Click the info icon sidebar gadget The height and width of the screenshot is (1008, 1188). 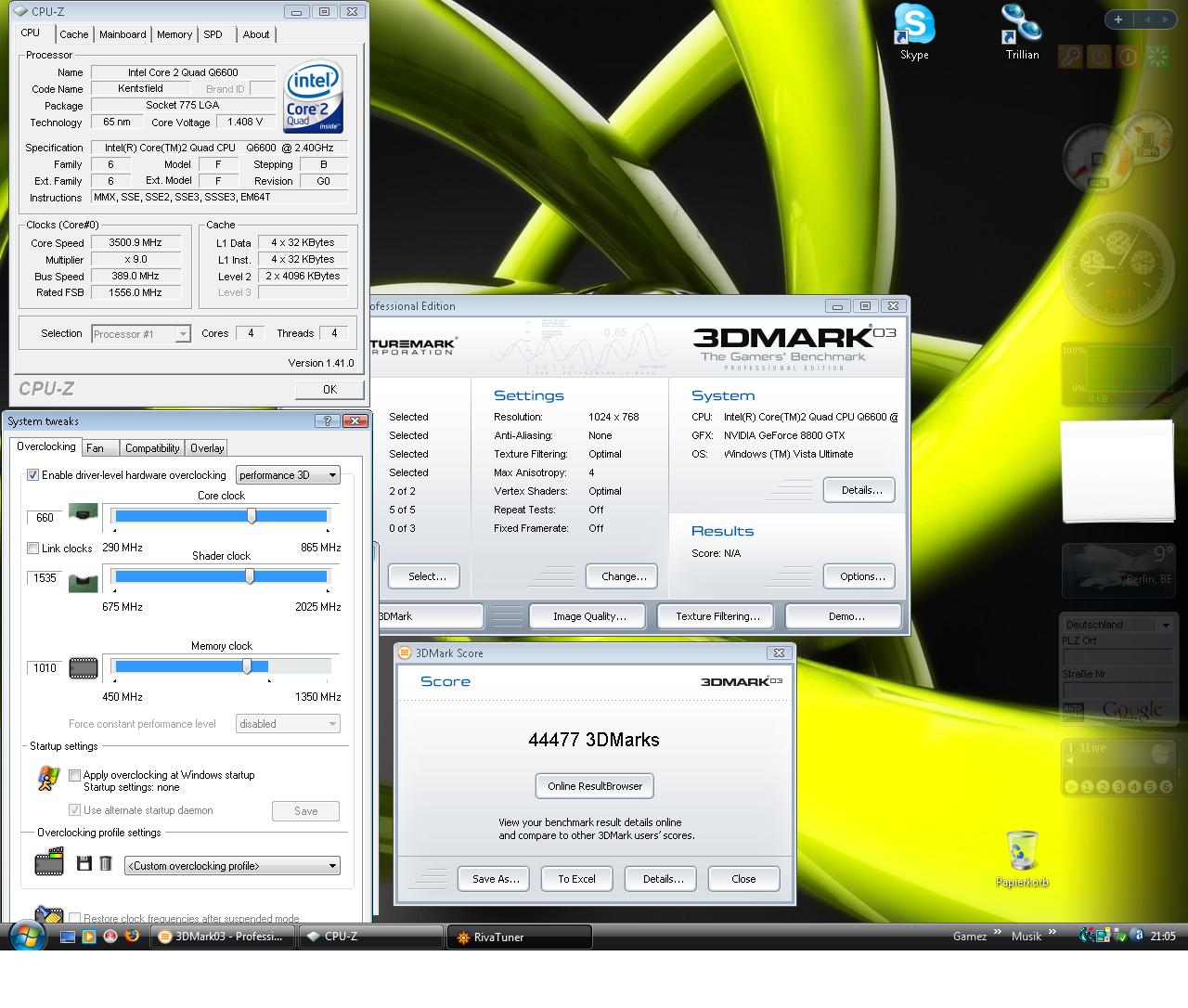[1128, 57]
